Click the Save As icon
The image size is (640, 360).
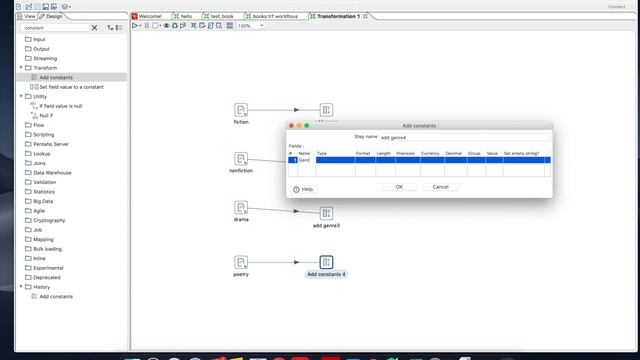click(x=54, y=7)
